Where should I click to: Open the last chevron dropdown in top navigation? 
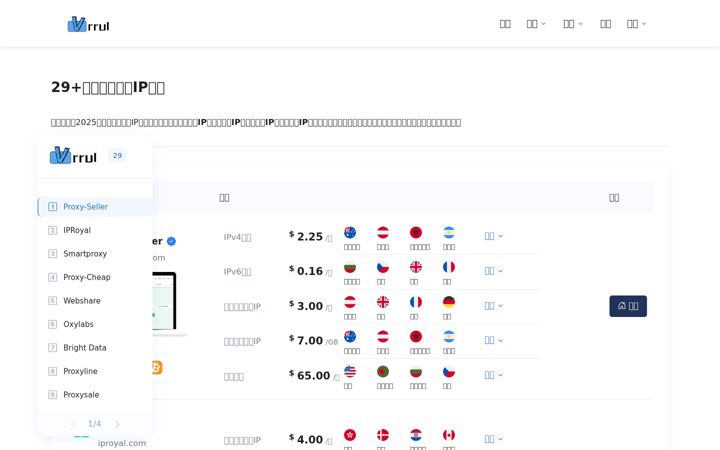pyautogui.click(x=636, y=24)
